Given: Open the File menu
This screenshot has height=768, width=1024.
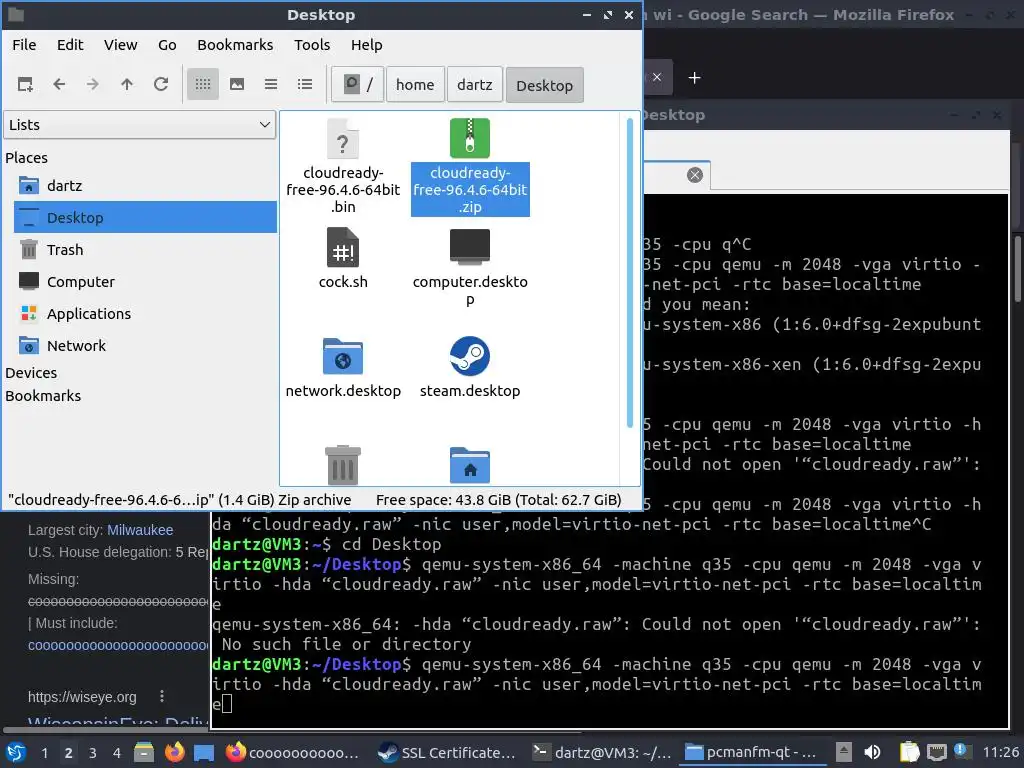Looking at the screenshot, I should 24,45.
